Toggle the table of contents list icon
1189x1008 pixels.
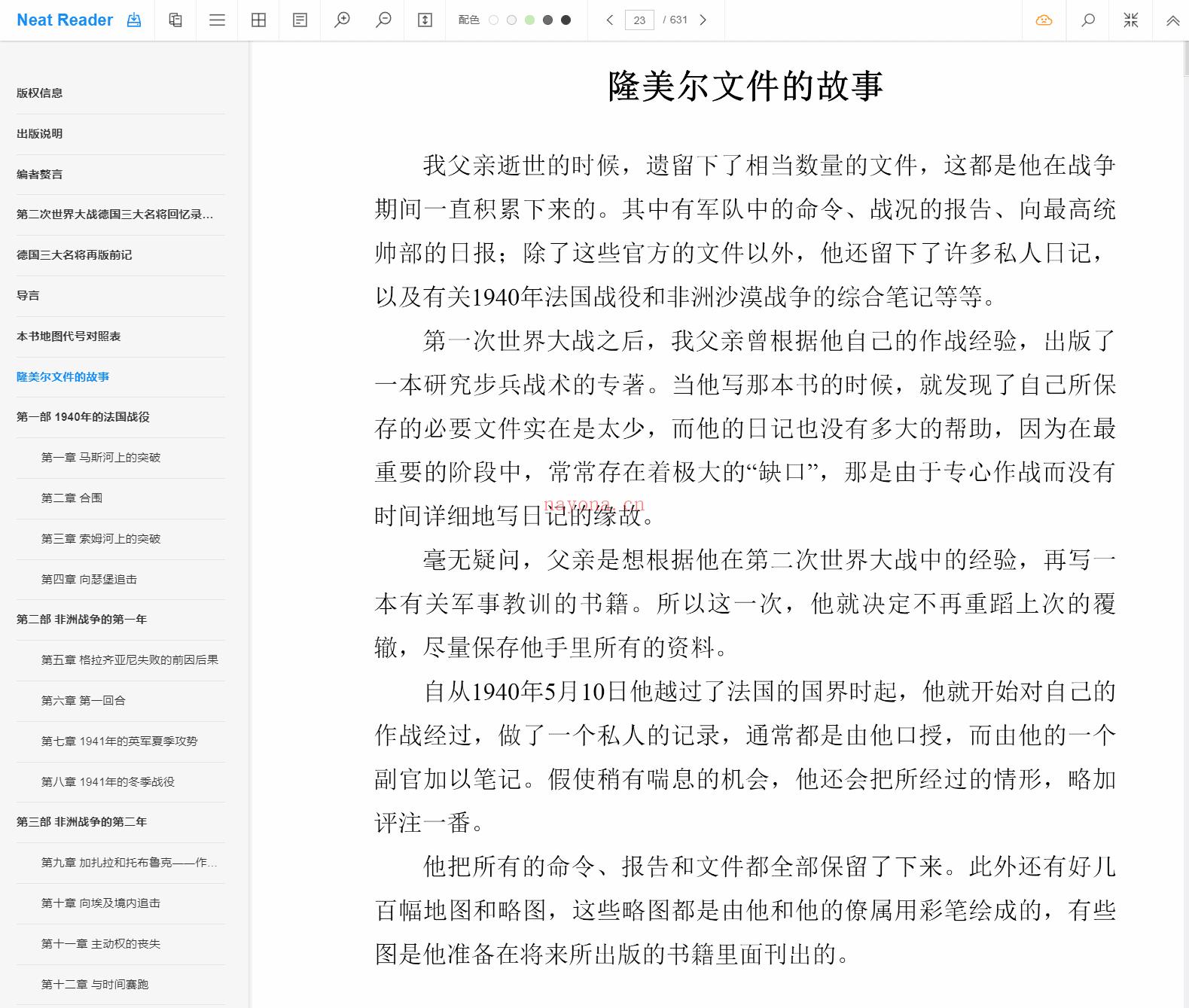(x=217, y=20)
